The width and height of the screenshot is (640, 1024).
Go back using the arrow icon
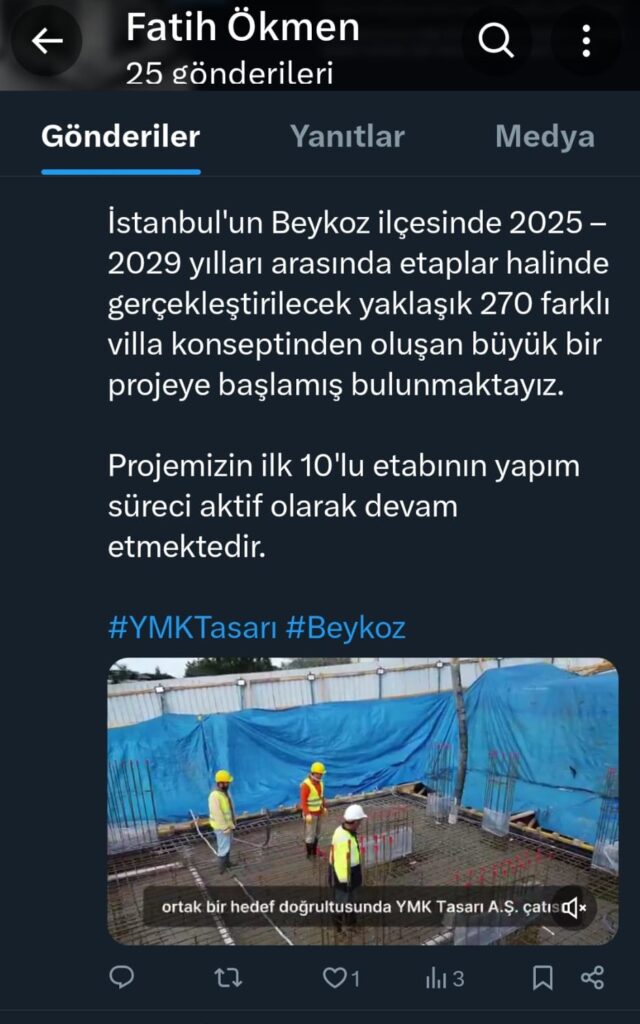tap(47, 41)
